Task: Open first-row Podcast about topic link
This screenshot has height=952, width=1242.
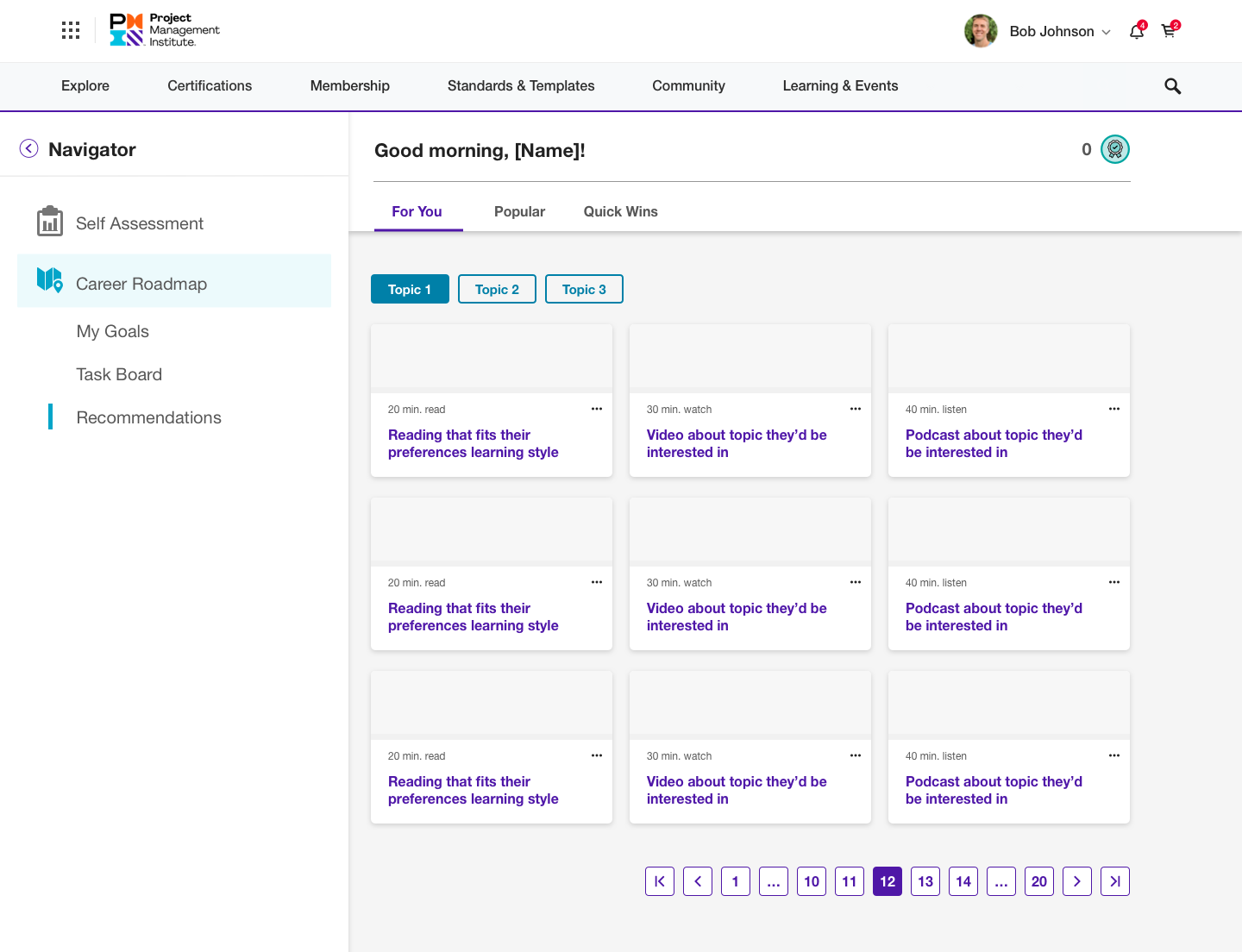Action: [x=994, y=444]
